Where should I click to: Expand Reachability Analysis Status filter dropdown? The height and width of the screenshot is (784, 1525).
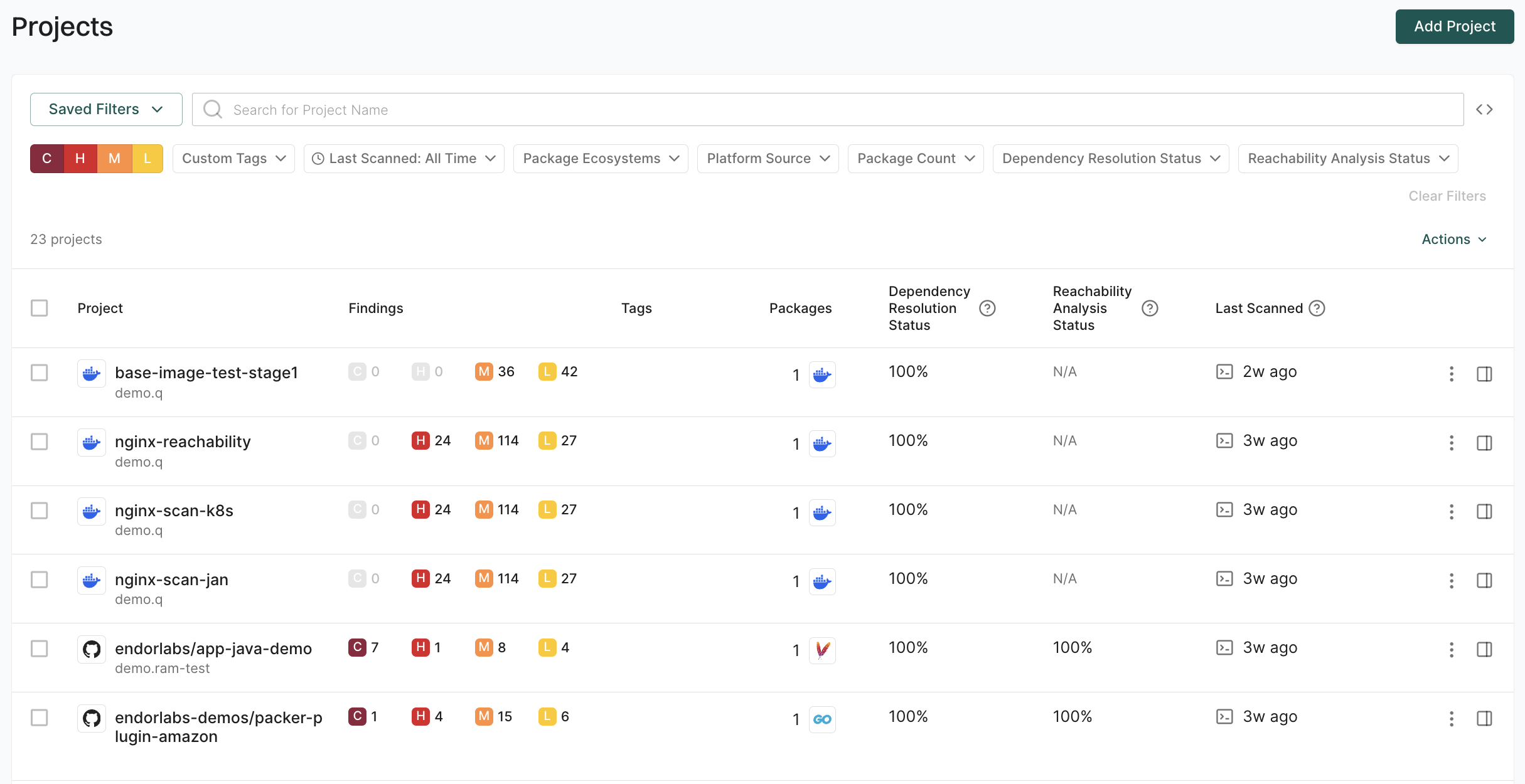pos(1347,159)
